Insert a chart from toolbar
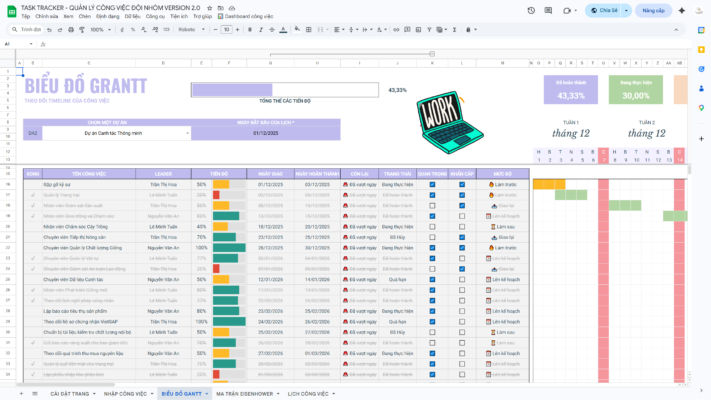Viewport: 711px width, 400px height. (418, 29)
